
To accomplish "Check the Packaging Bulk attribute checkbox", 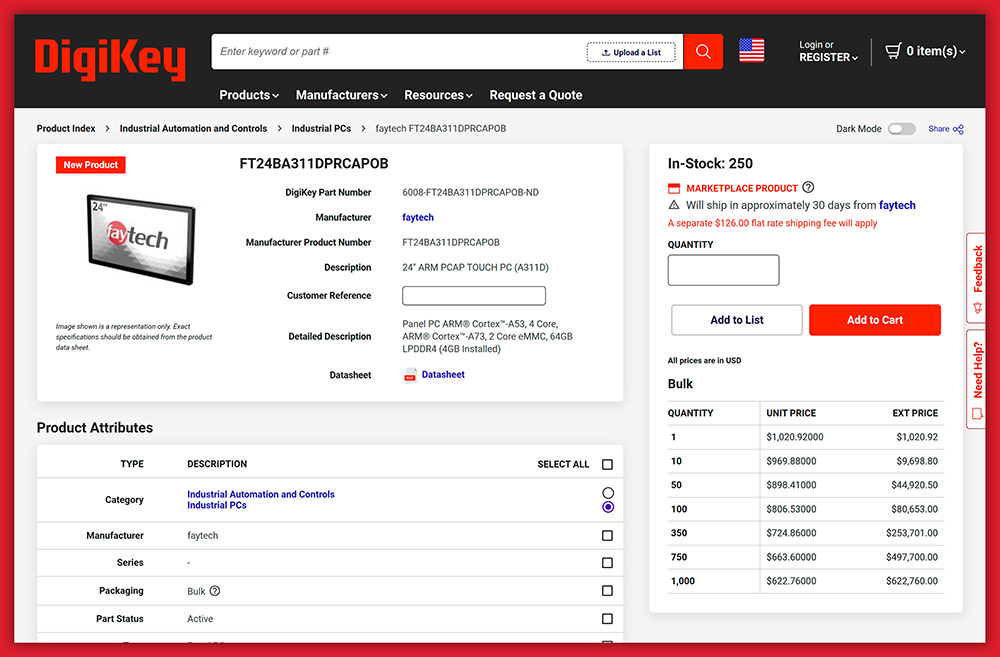I will pyautogui.click(x=607, y=591).
